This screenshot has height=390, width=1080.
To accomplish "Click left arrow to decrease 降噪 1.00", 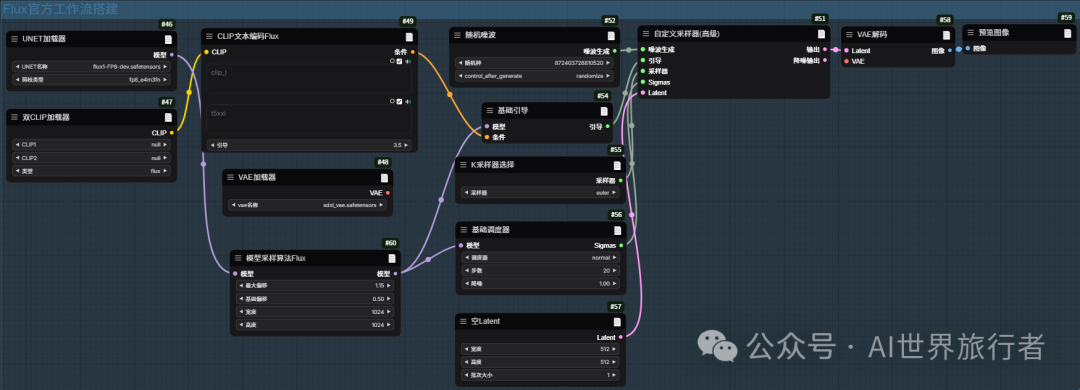I will click(x=466, y=283).
